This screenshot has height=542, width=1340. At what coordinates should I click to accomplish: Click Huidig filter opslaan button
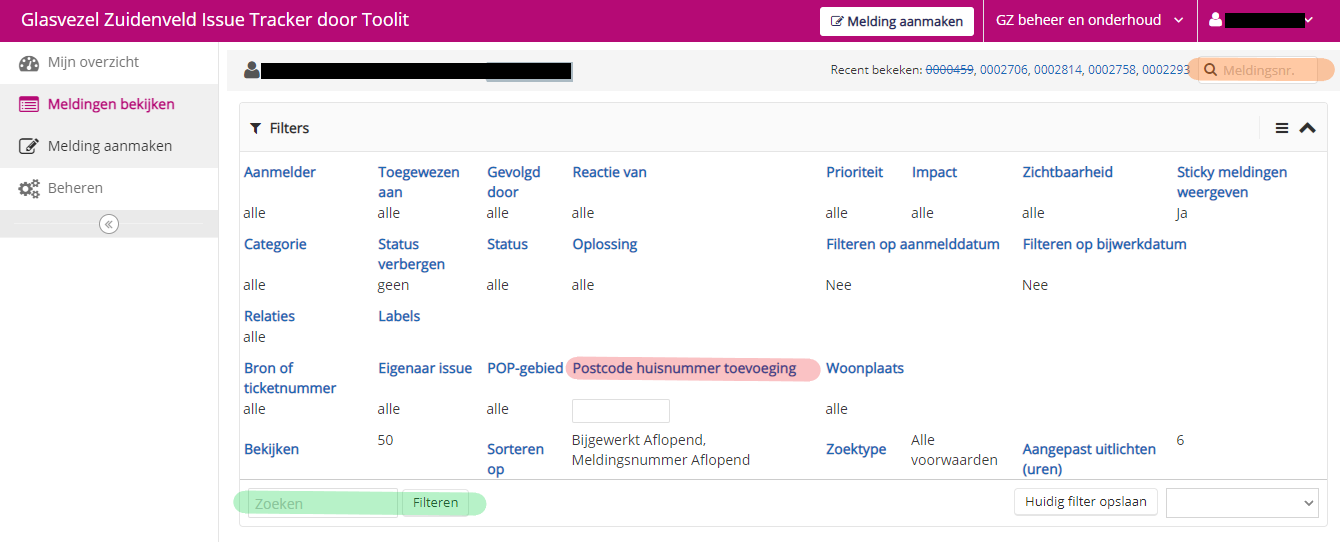coord(1086,501)
